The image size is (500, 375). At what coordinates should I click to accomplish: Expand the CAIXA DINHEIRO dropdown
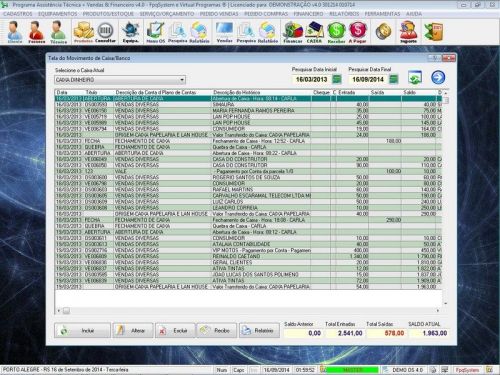click(x=182, y=80)
